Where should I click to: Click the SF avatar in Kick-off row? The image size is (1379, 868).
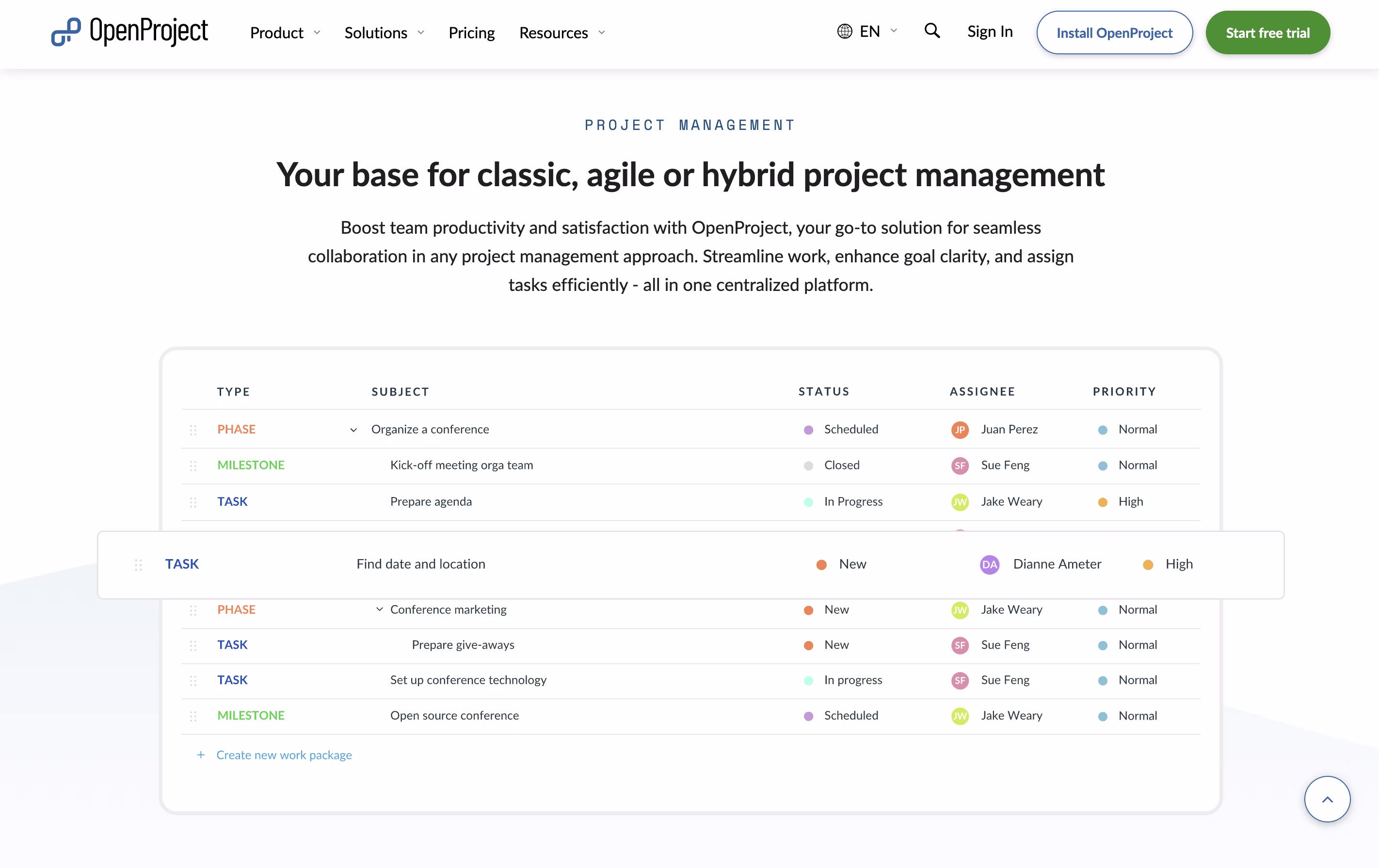point(960,466)
